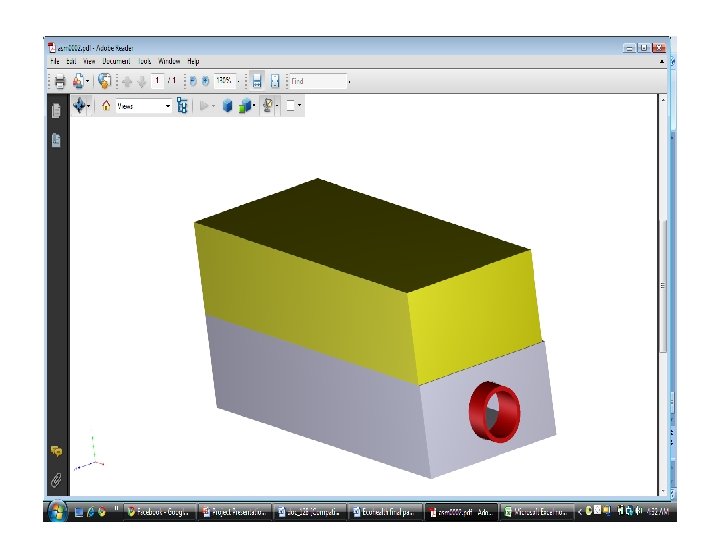Screen dimensions: 720x540
Task: Click the pdf Adobe Reader taskbar button
Action: (x=461, y=512)
